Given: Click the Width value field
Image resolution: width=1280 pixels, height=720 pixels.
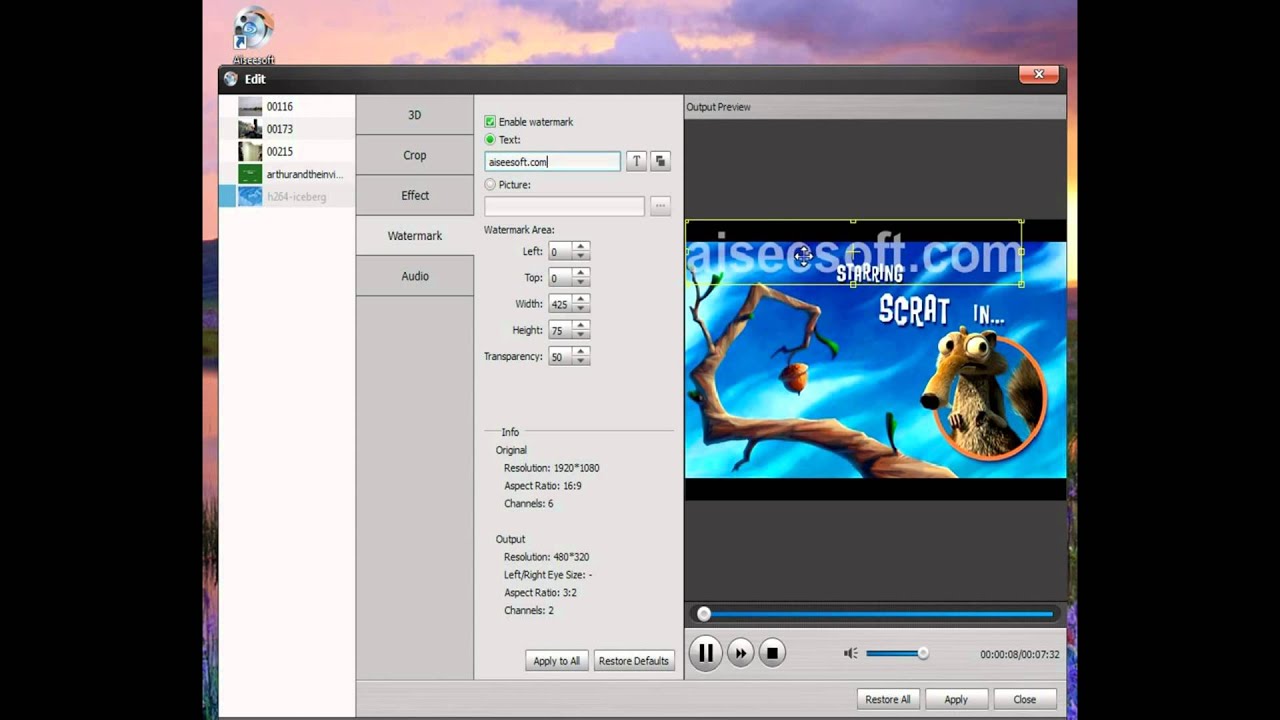Looking at the screenshot, I should click(x=561, y=304).
